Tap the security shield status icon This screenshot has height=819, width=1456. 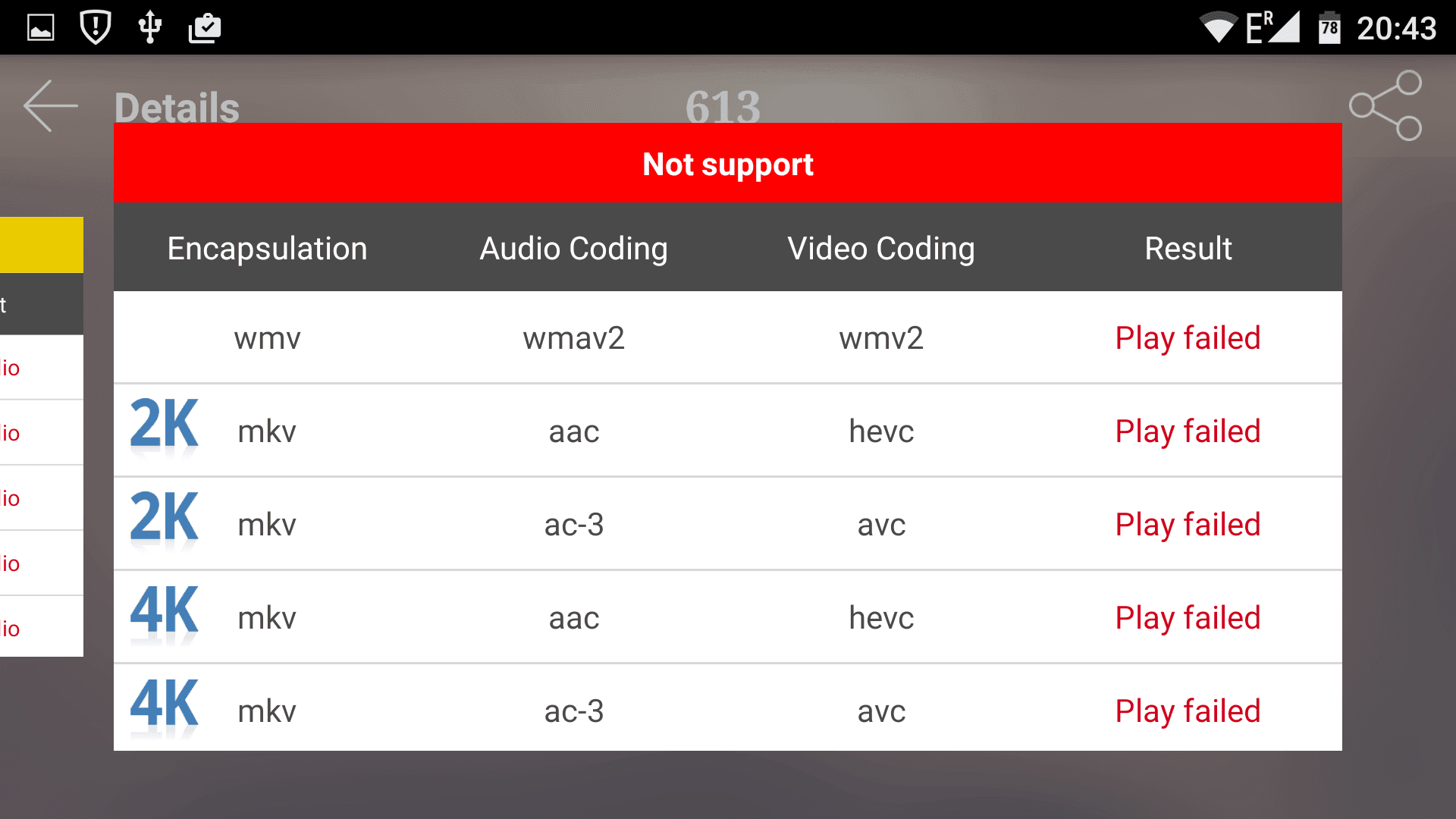96,27
